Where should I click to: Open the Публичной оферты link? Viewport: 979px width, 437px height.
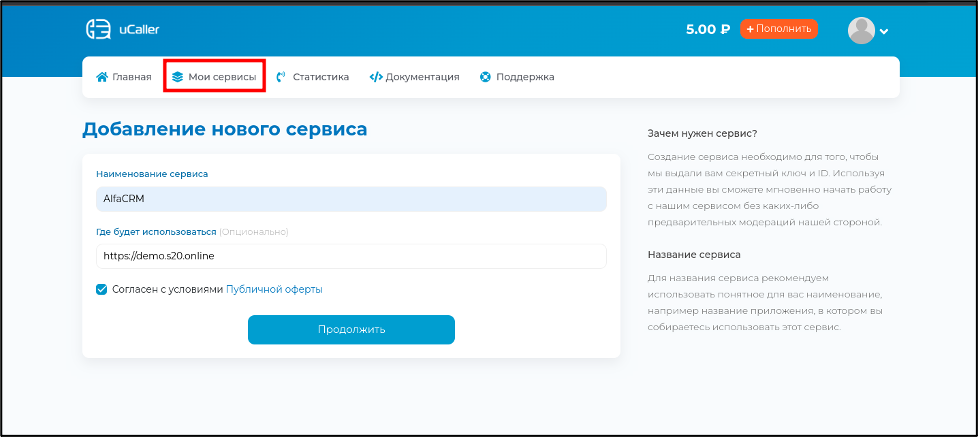click(274, 290)
